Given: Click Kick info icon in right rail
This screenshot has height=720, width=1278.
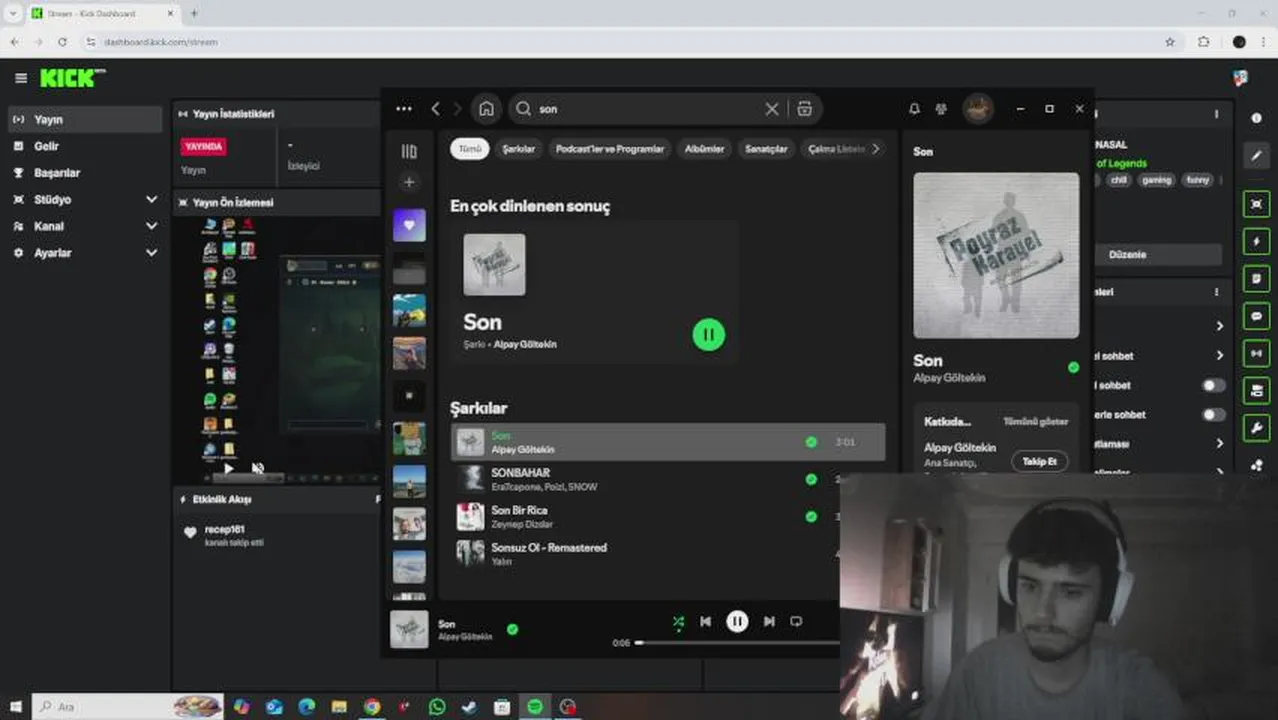Looking at the screenshot, I should click(1257, 118).
